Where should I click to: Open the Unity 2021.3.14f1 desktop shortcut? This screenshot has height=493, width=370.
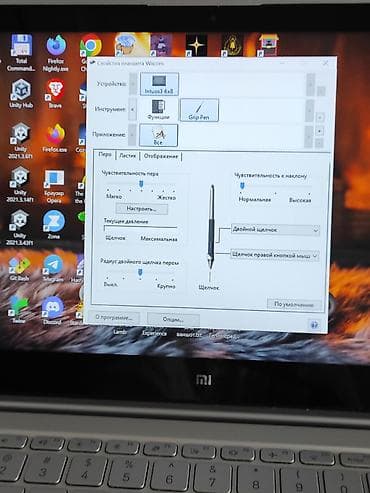(x=20, y=184)
